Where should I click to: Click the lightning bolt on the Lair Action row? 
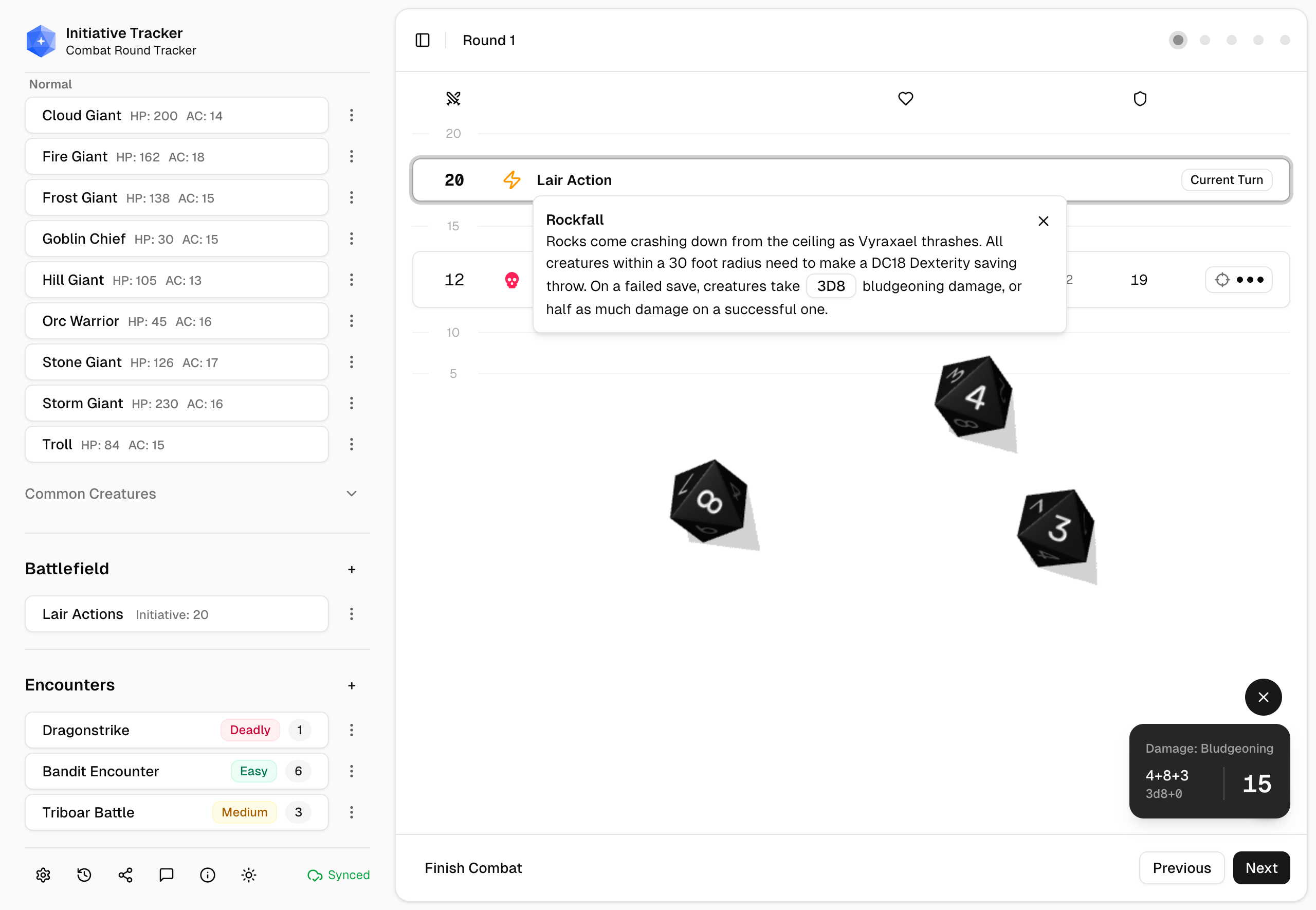pyautogui.click(x=511, y=179)
